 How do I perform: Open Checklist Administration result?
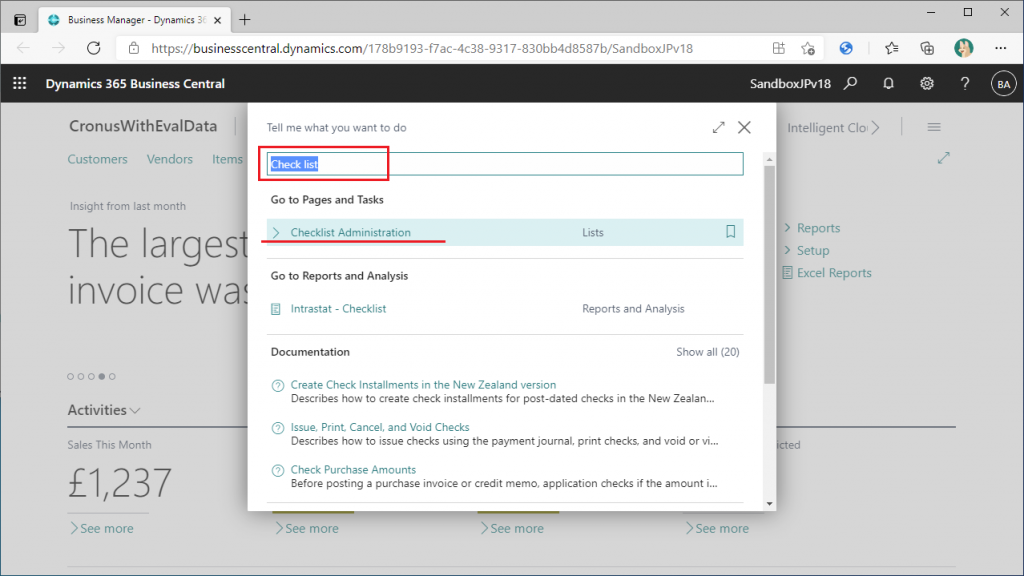(351, 232)
